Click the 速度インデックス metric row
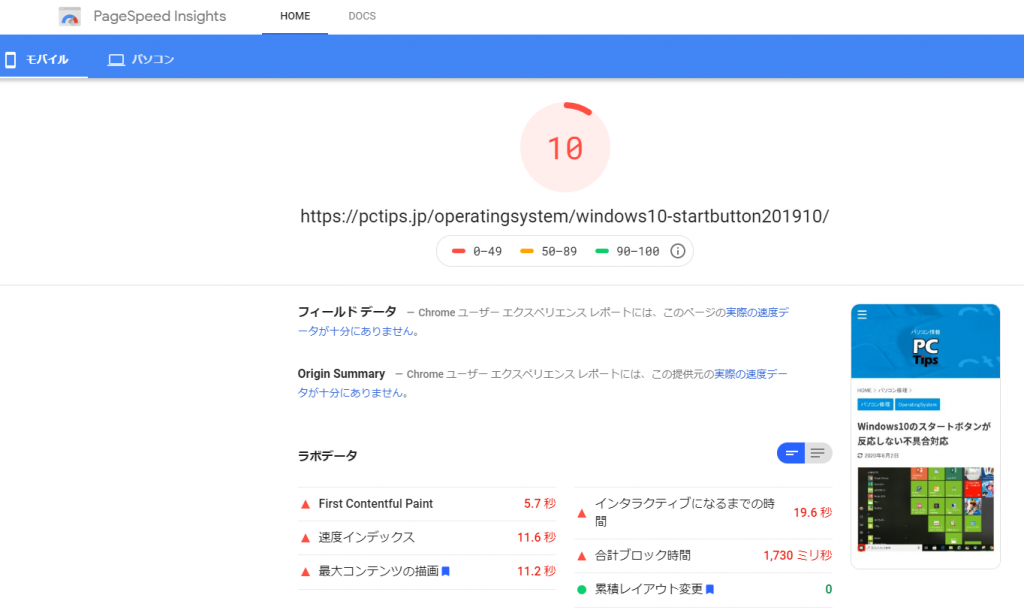The image size is (1024, 616). (x=427, y=538)
